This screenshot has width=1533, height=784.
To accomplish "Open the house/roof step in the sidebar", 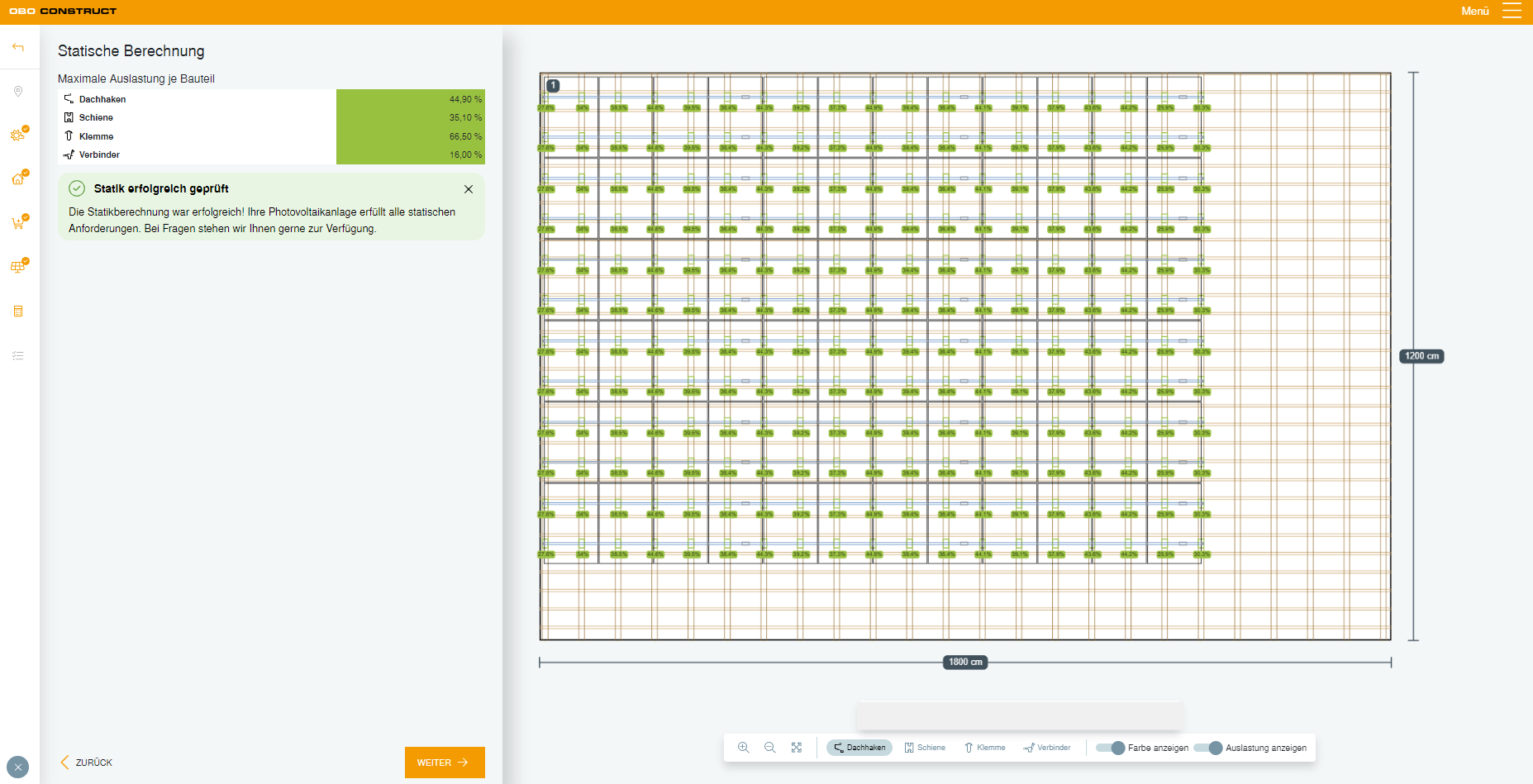I will (18, 178).
